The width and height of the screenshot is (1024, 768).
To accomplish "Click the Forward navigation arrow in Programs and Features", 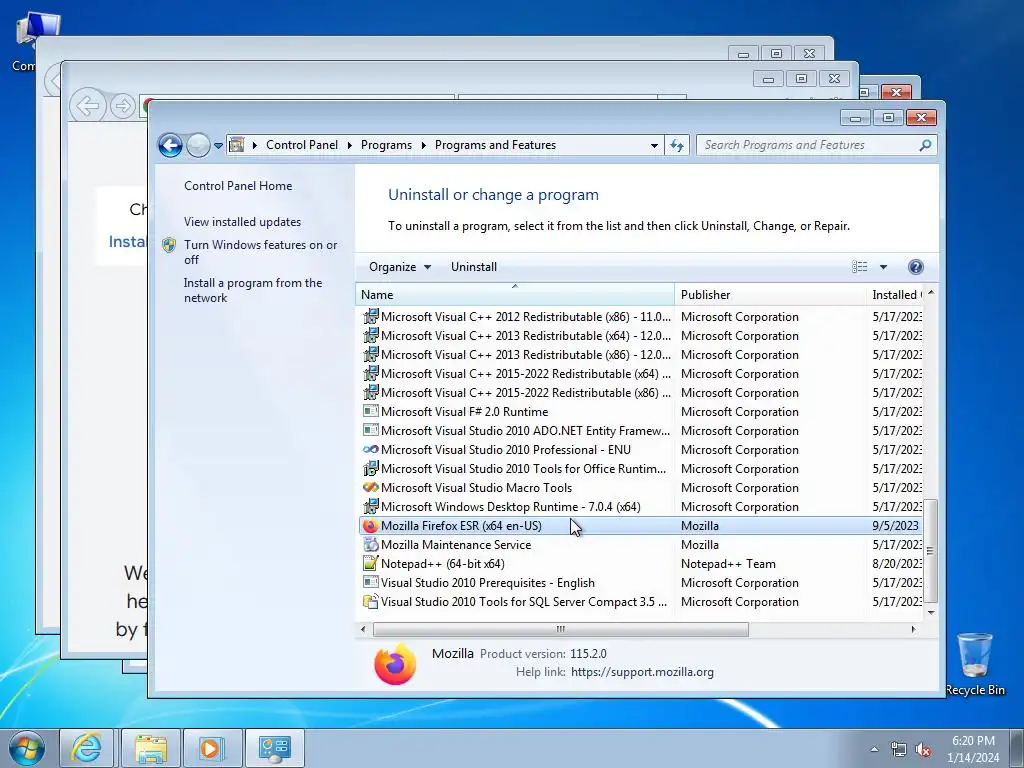I will [198, 145].
